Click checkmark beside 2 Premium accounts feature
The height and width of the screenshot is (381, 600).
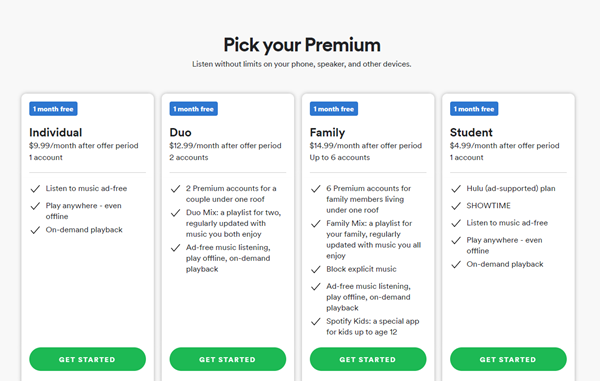(176, 189)
